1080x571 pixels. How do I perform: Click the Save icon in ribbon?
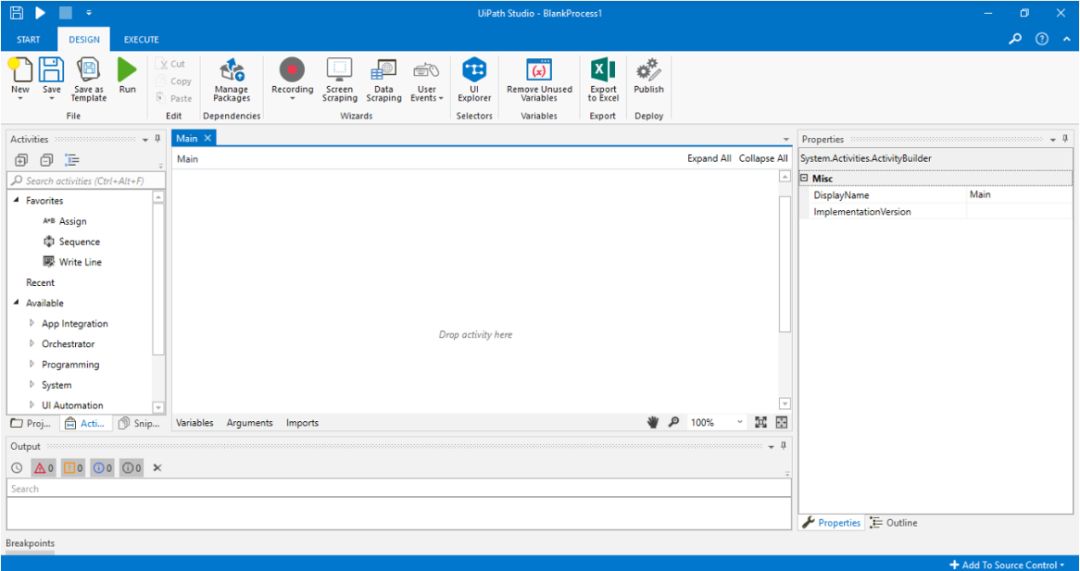click(51, 70)
